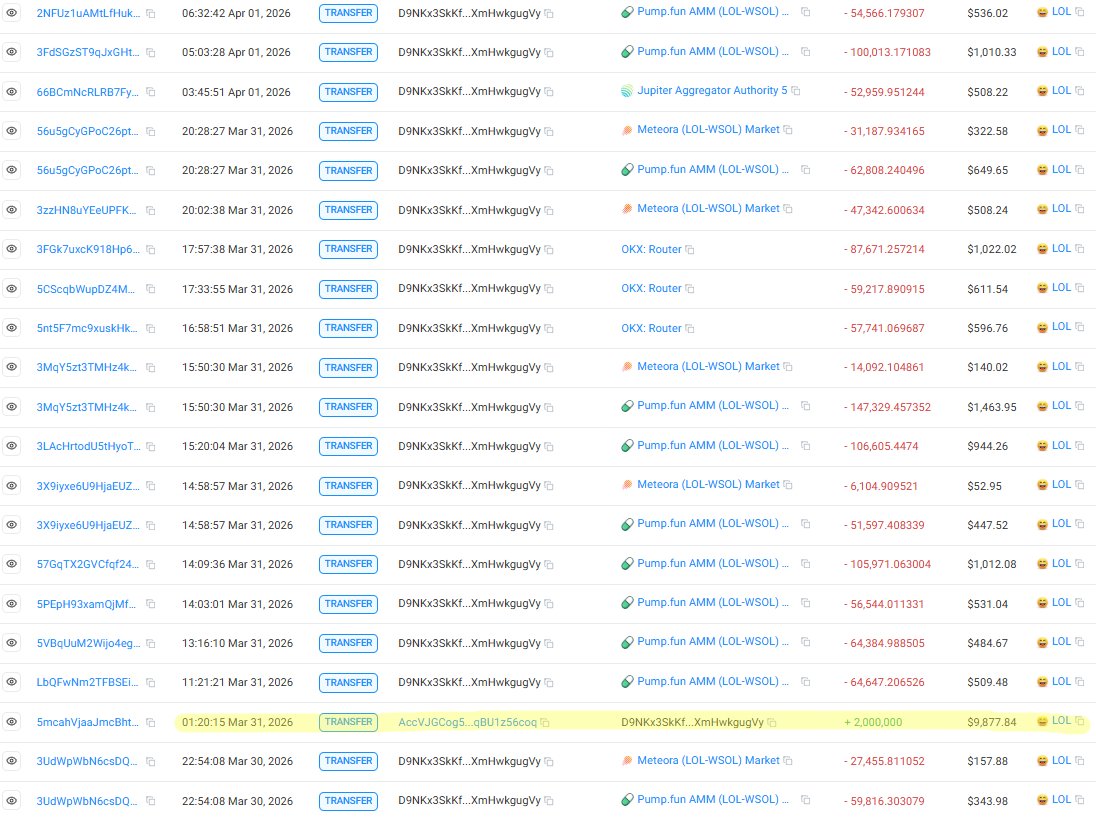
Task: Select value $1,022.02
Action: pos(992,249)
